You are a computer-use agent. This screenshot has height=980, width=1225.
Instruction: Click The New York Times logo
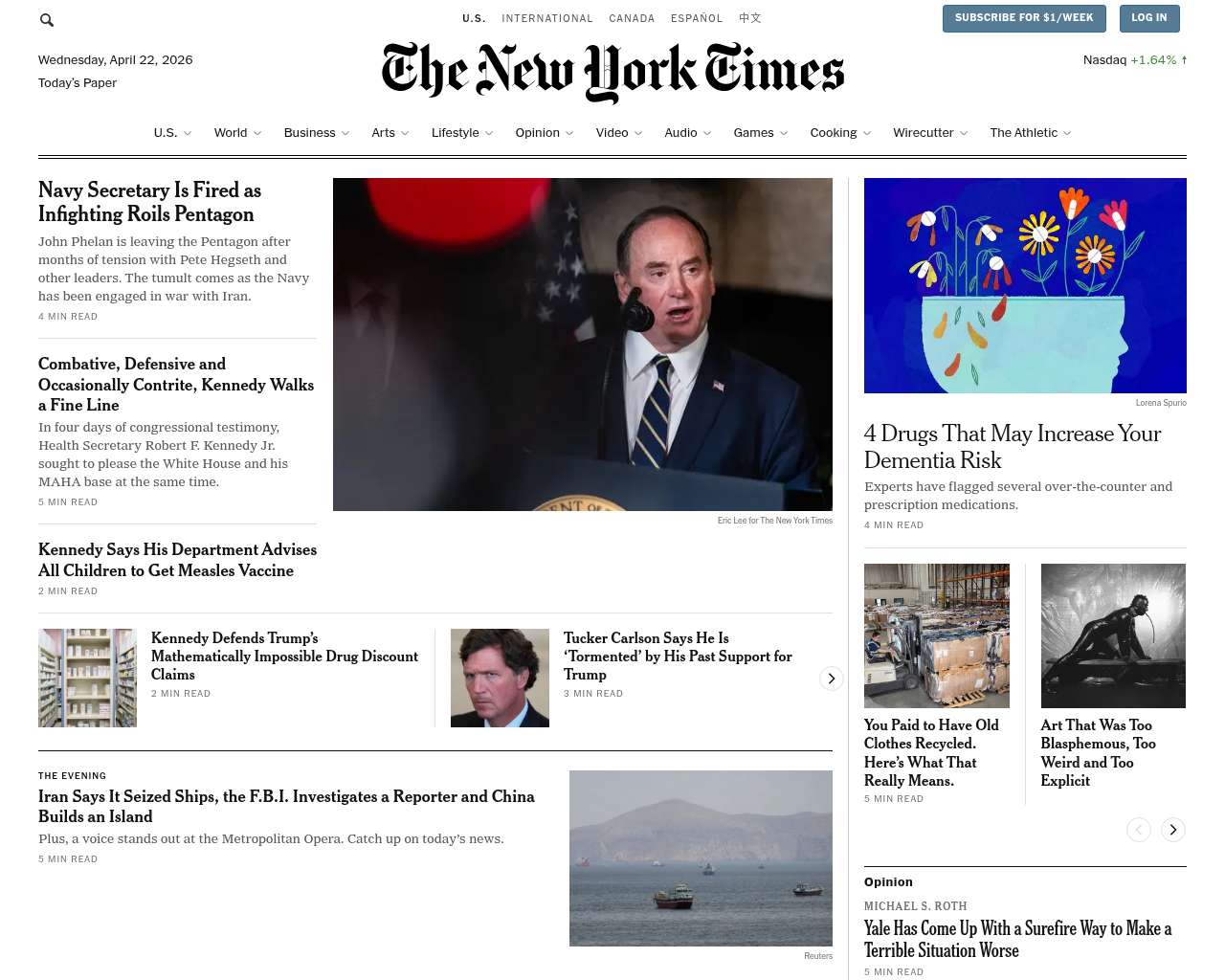click(612, 72)
